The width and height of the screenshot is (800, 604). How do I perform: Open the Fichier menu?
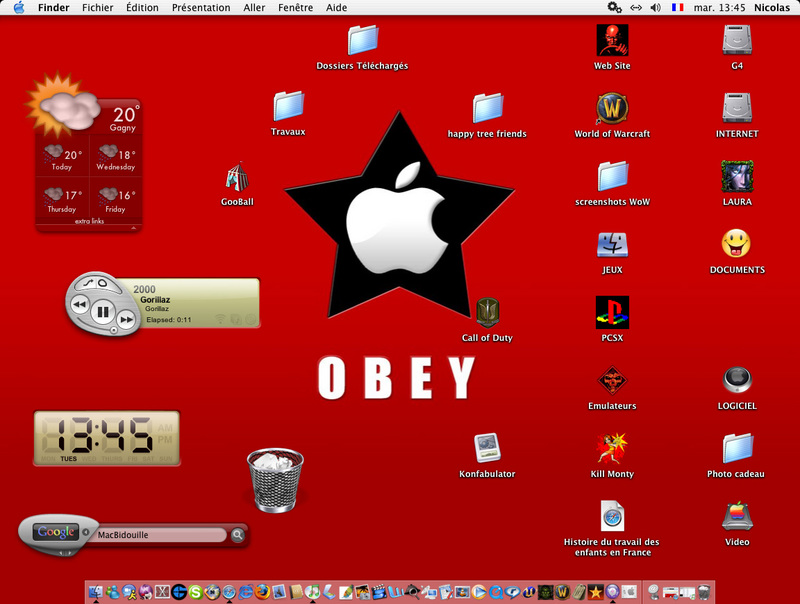[97, 8]
